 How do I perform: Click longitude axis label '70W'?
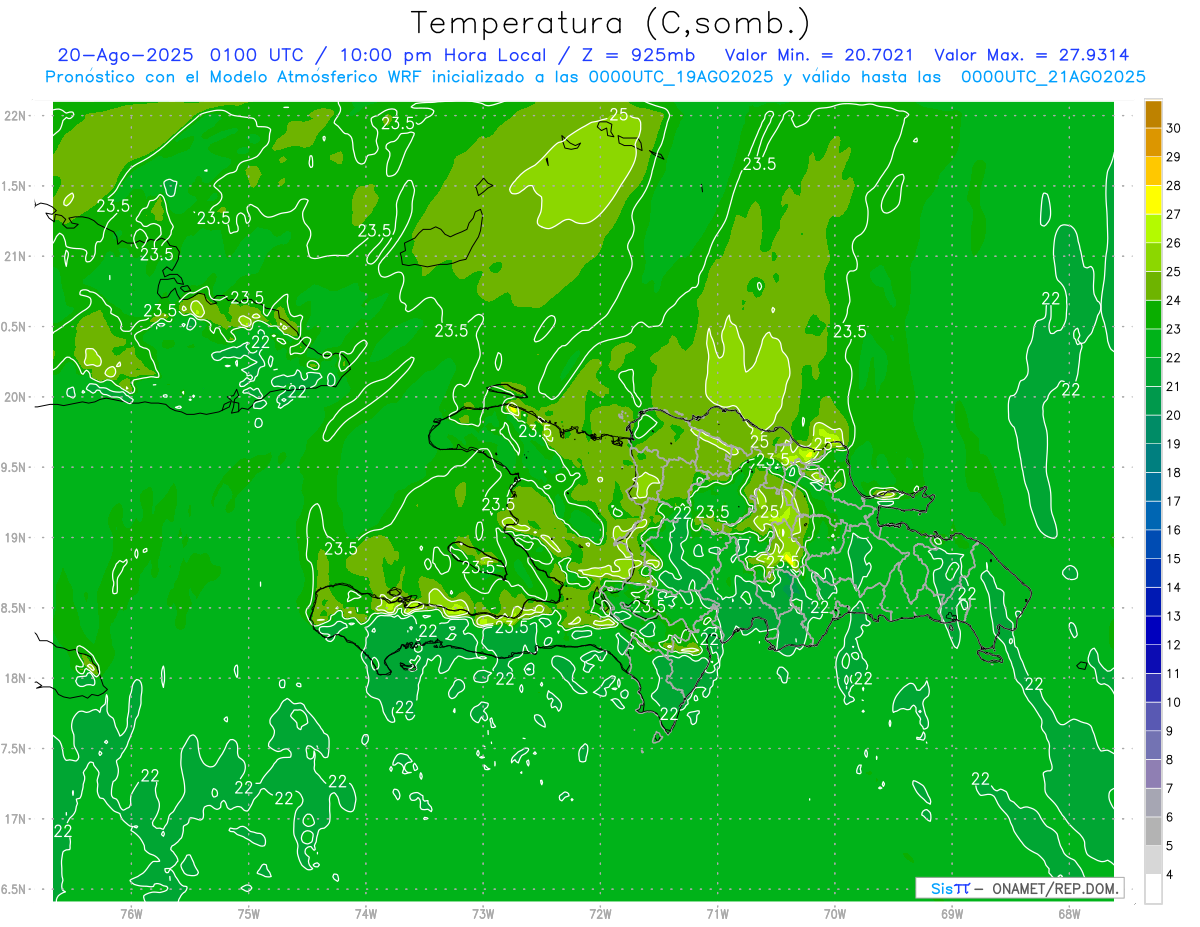point(835,913)
